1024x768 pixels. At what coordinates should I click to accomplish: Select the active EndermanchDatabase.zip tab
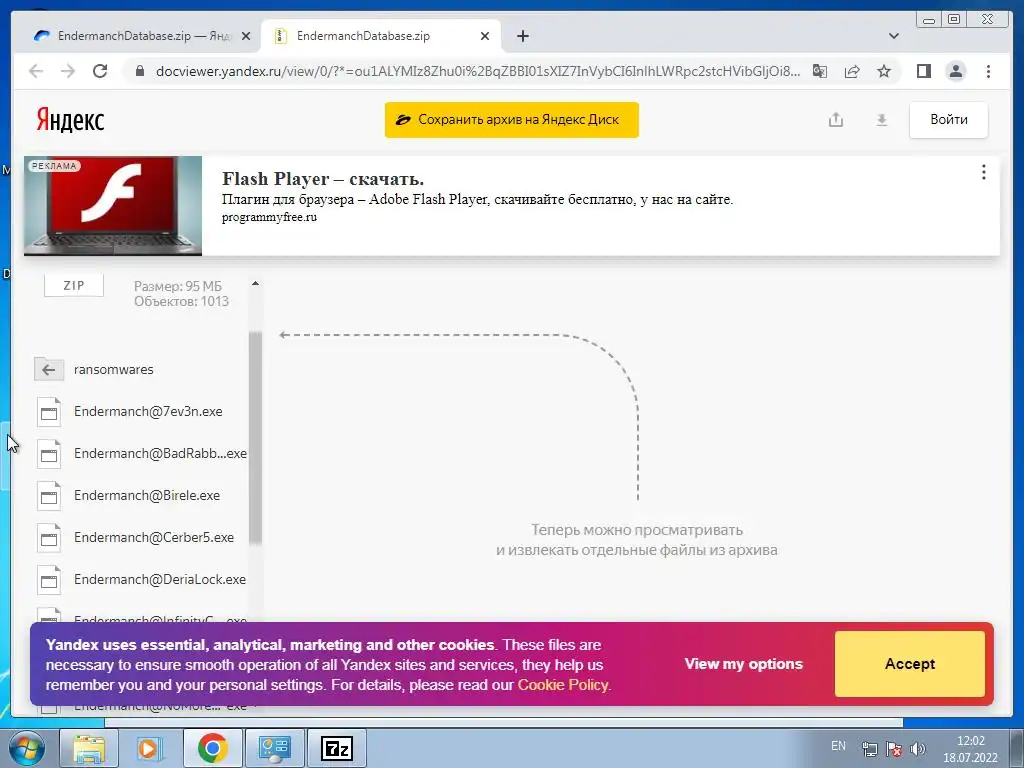(x=381, y=36)
